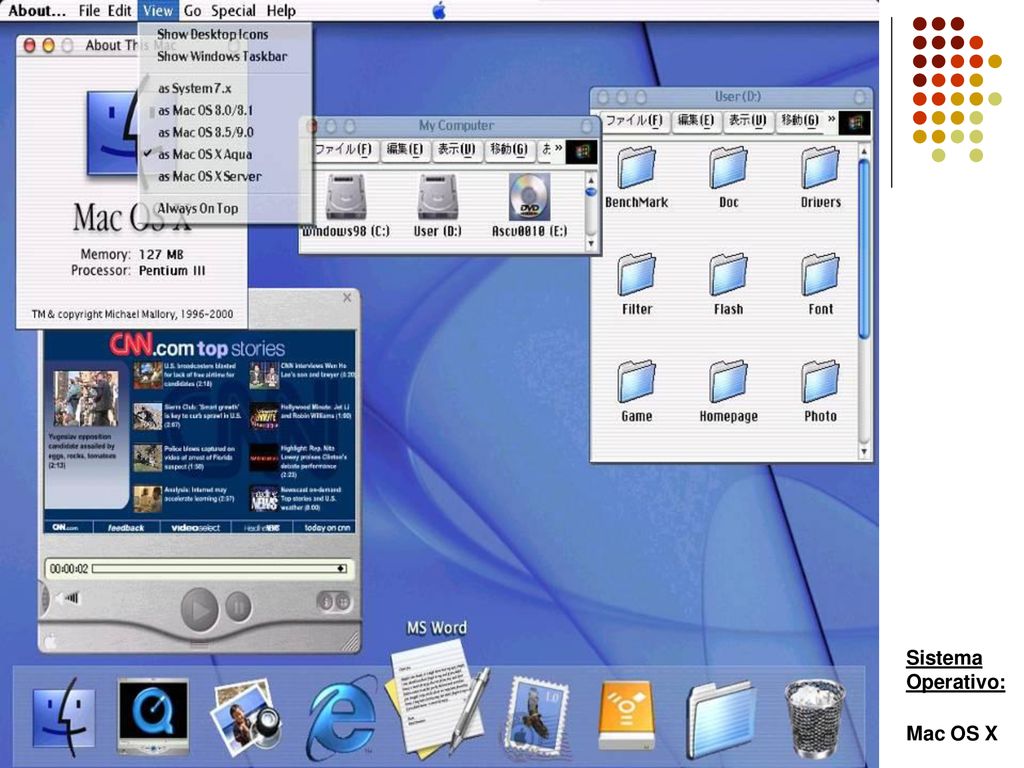The width and height of the screenshot is (1024, 768).
Task: Open the 編集(E) menu in User (D:)
Action: click(696, 120)
